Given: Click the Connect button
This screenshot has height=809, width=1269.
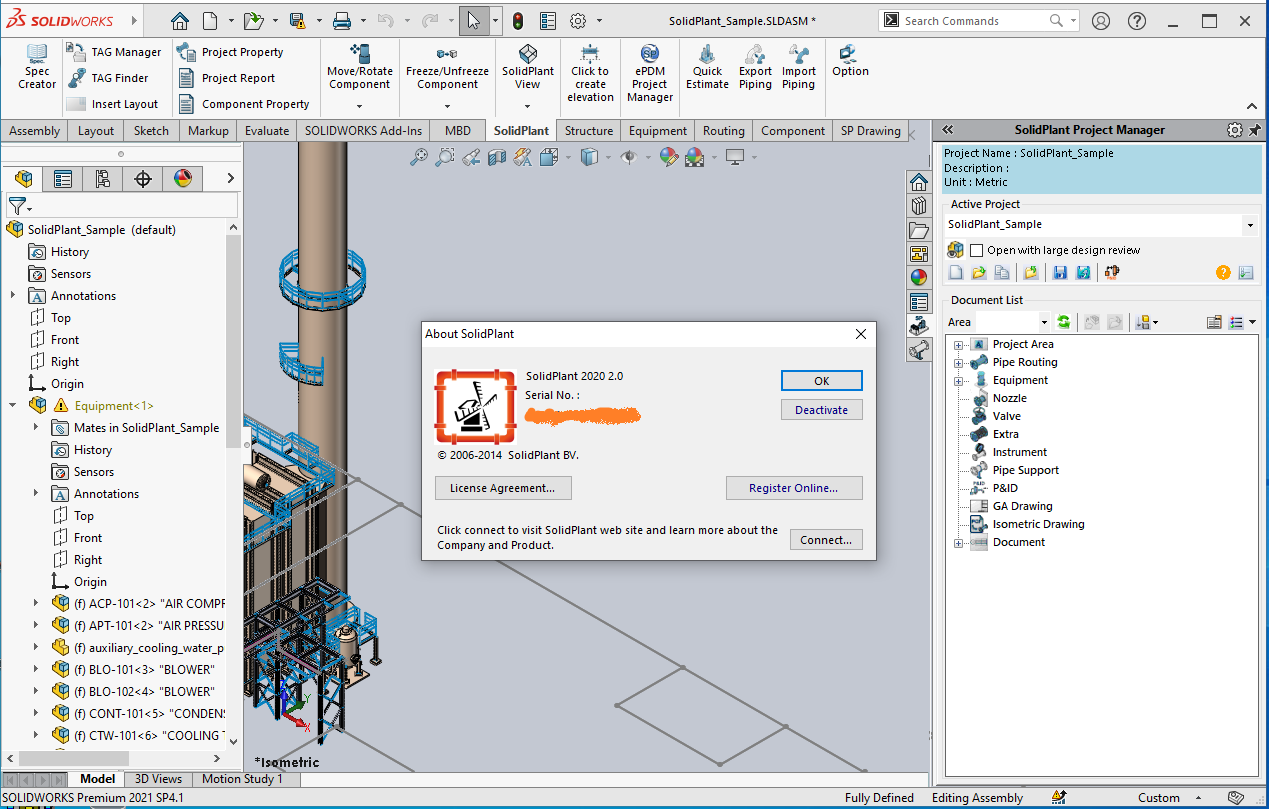Looking at the screenshot, I should [x=826, y=540].
